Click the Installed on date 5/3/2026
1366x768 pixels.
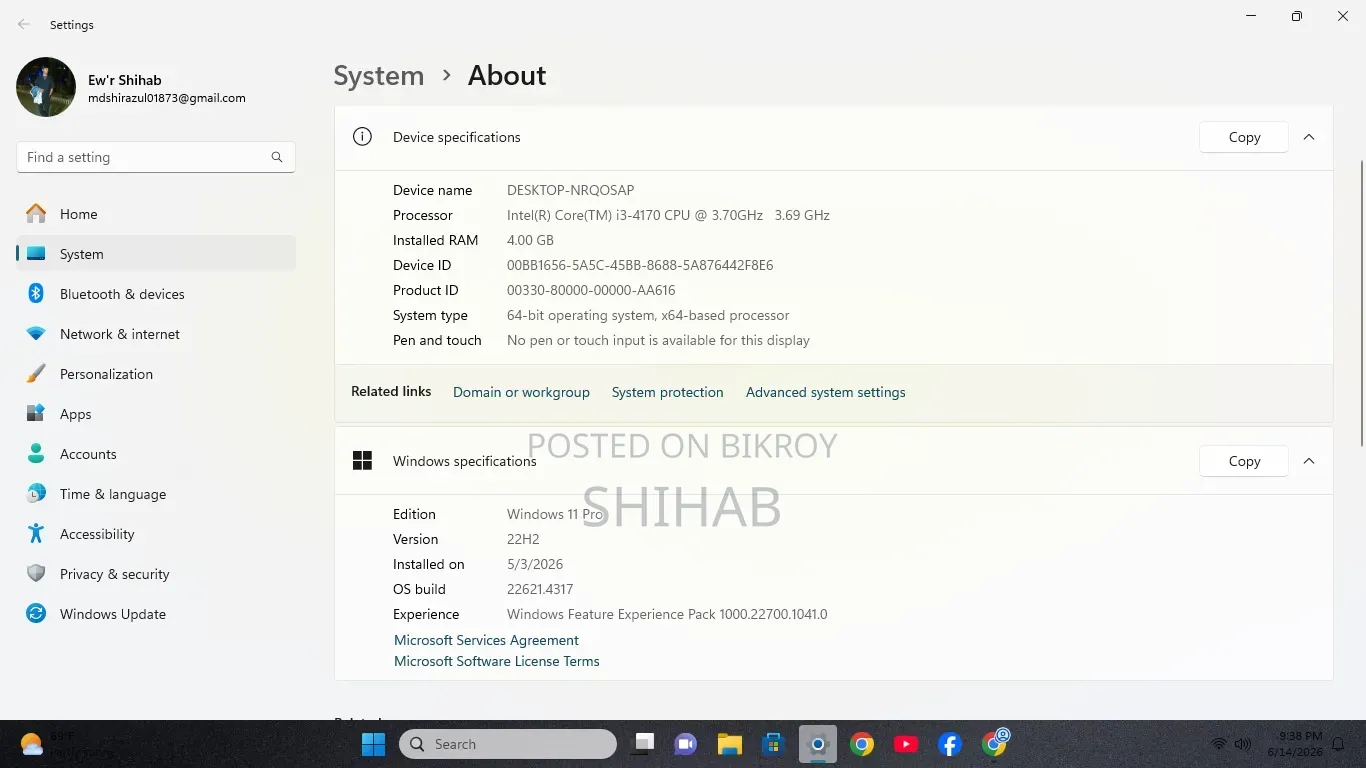(x=535, y=564)
